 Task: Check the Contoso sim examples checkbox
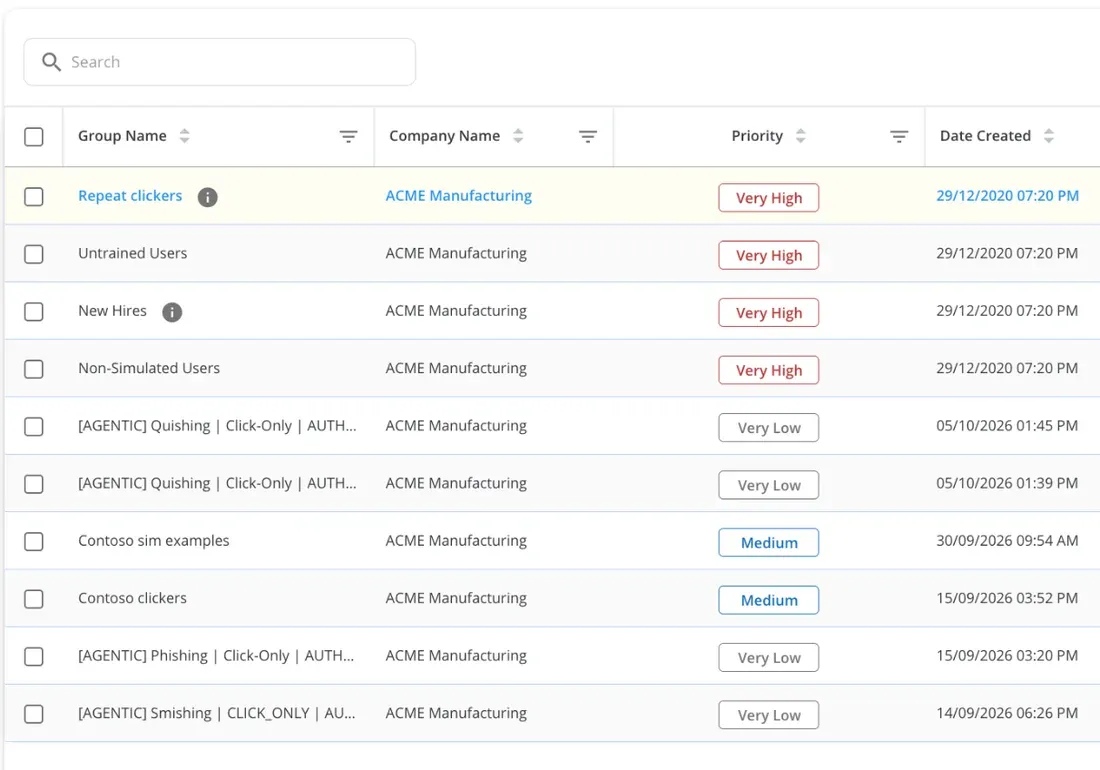[x=34, y=541]
